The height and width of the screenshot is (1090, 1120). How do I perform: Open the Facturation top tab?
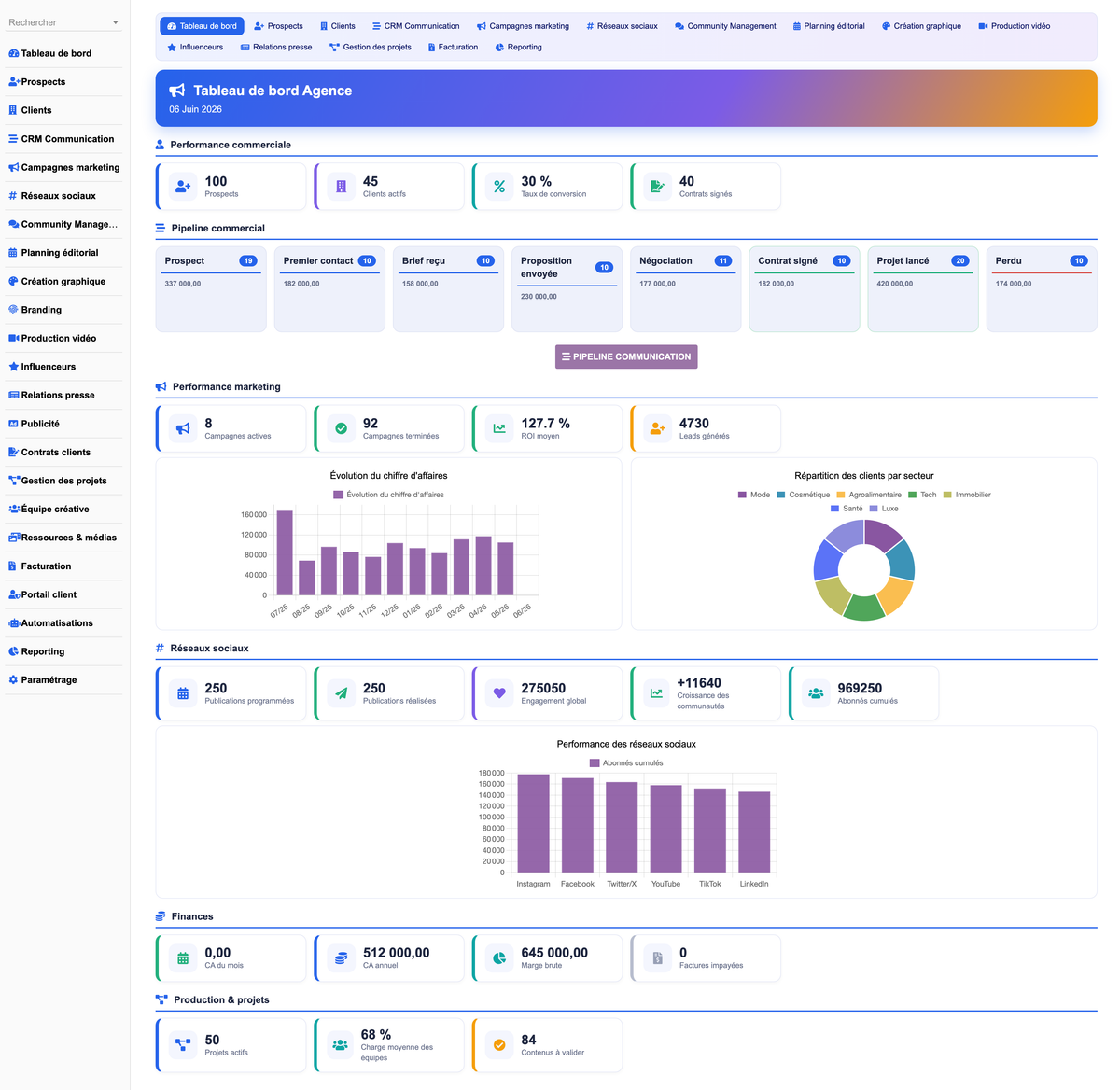tap(453, 47)
